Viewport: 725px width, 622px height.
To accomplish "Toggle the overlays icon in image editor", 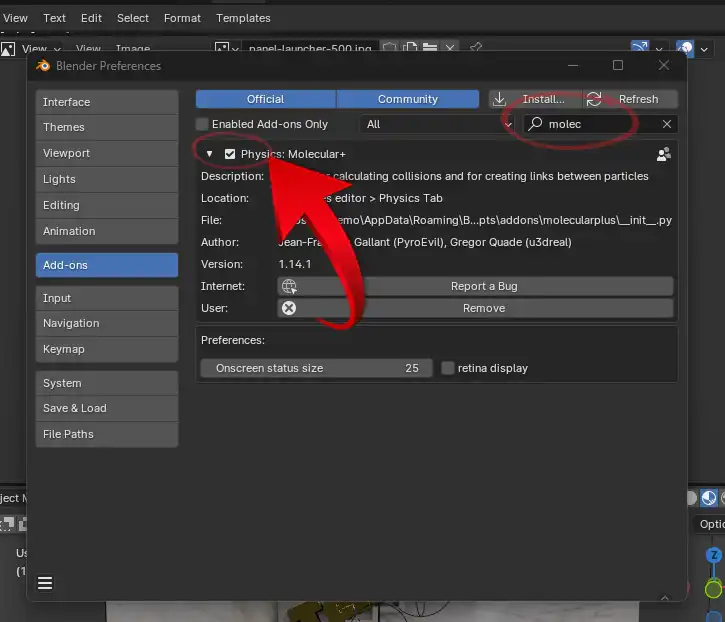I will tap(685, 48).
